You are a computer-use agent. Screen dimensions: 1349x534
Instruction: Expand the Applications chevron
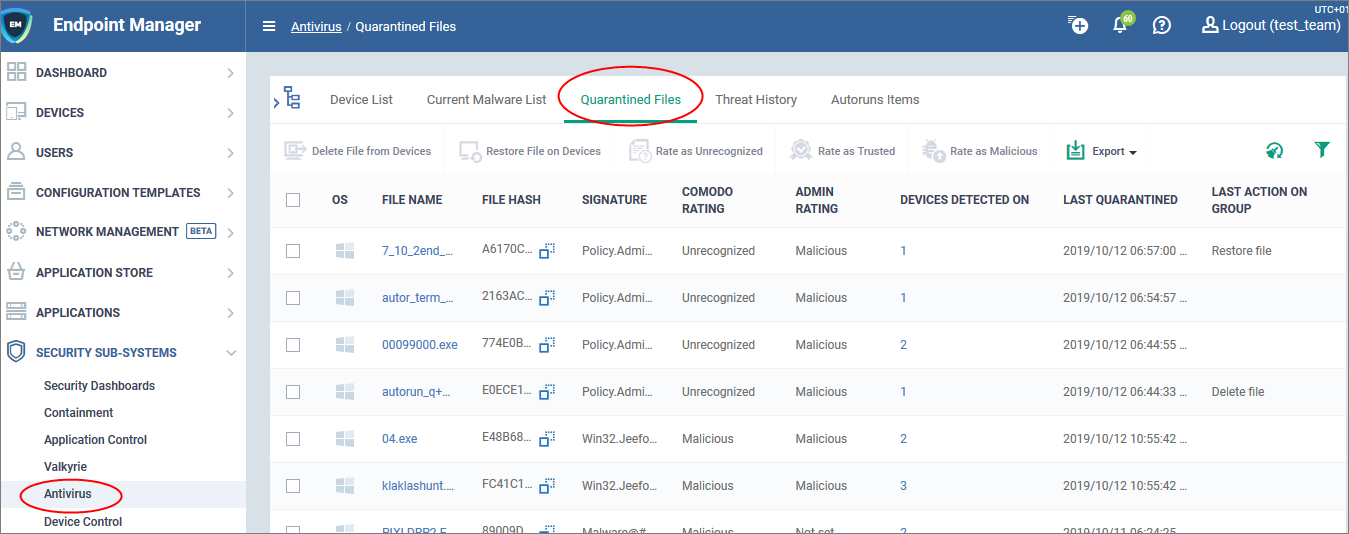click(x=230, y=313)
